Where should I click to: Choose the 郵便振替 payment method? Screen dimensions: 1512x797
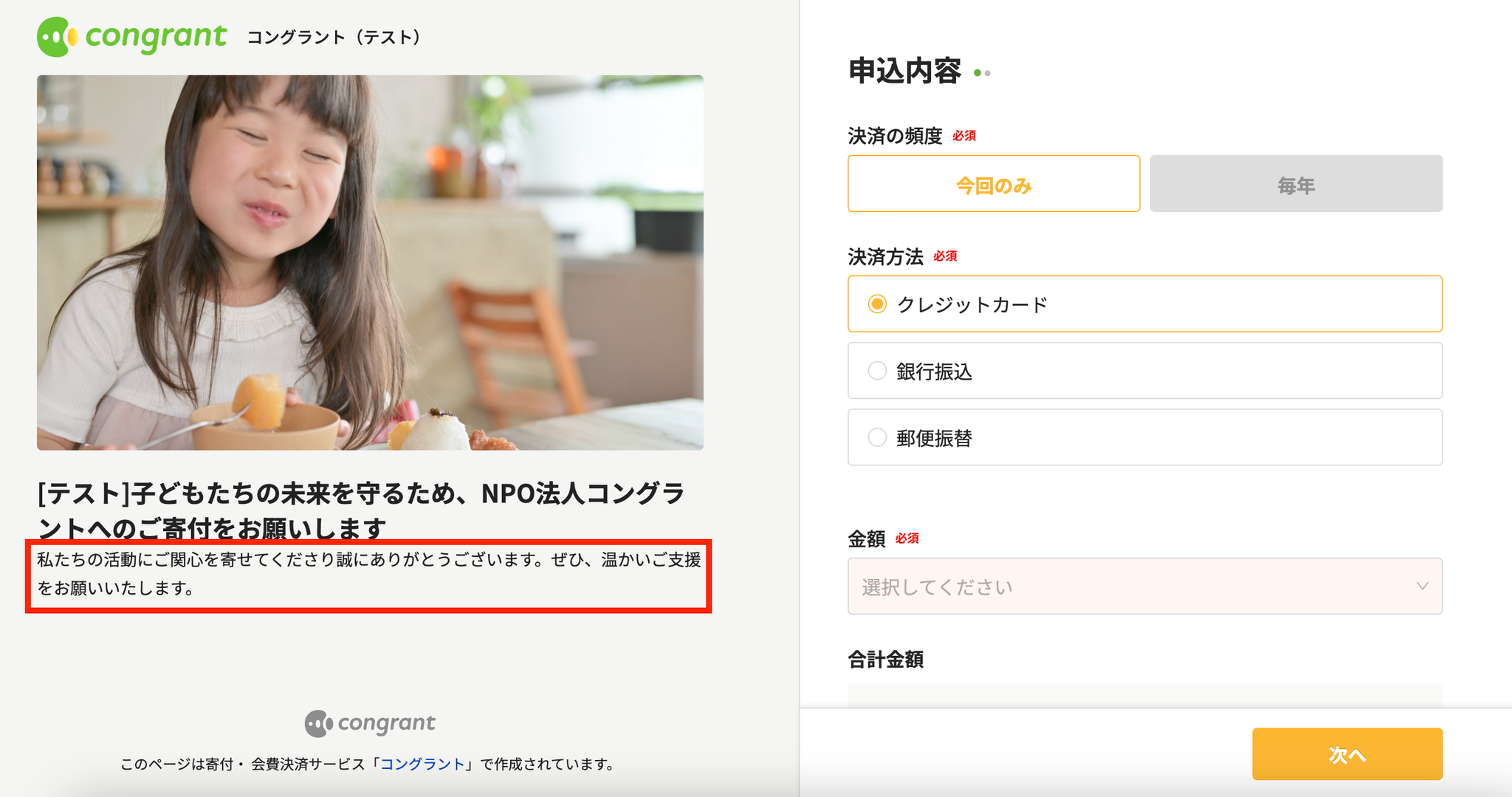[x=1145, y=437]
